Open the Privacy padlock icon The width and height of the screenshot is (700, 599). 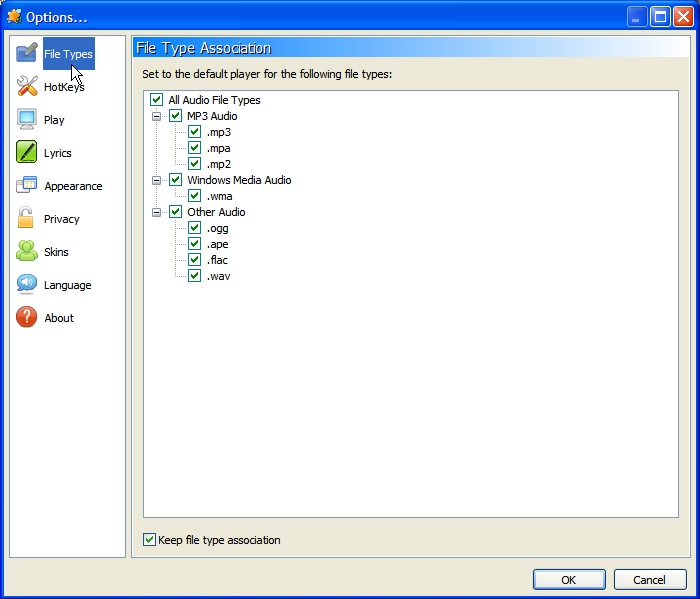pyautogui.click(x=25, y=218)
